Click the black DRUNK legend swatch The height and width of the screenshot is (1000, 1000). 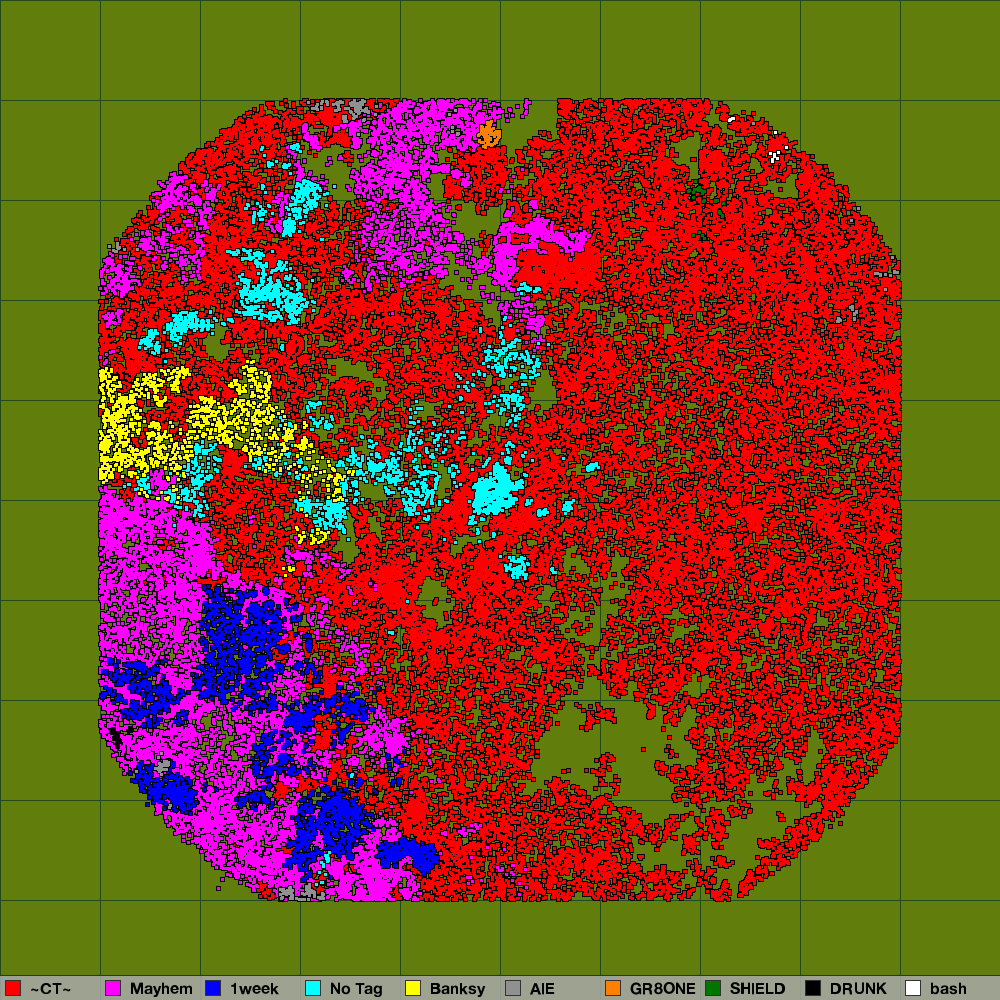point(813,988)
